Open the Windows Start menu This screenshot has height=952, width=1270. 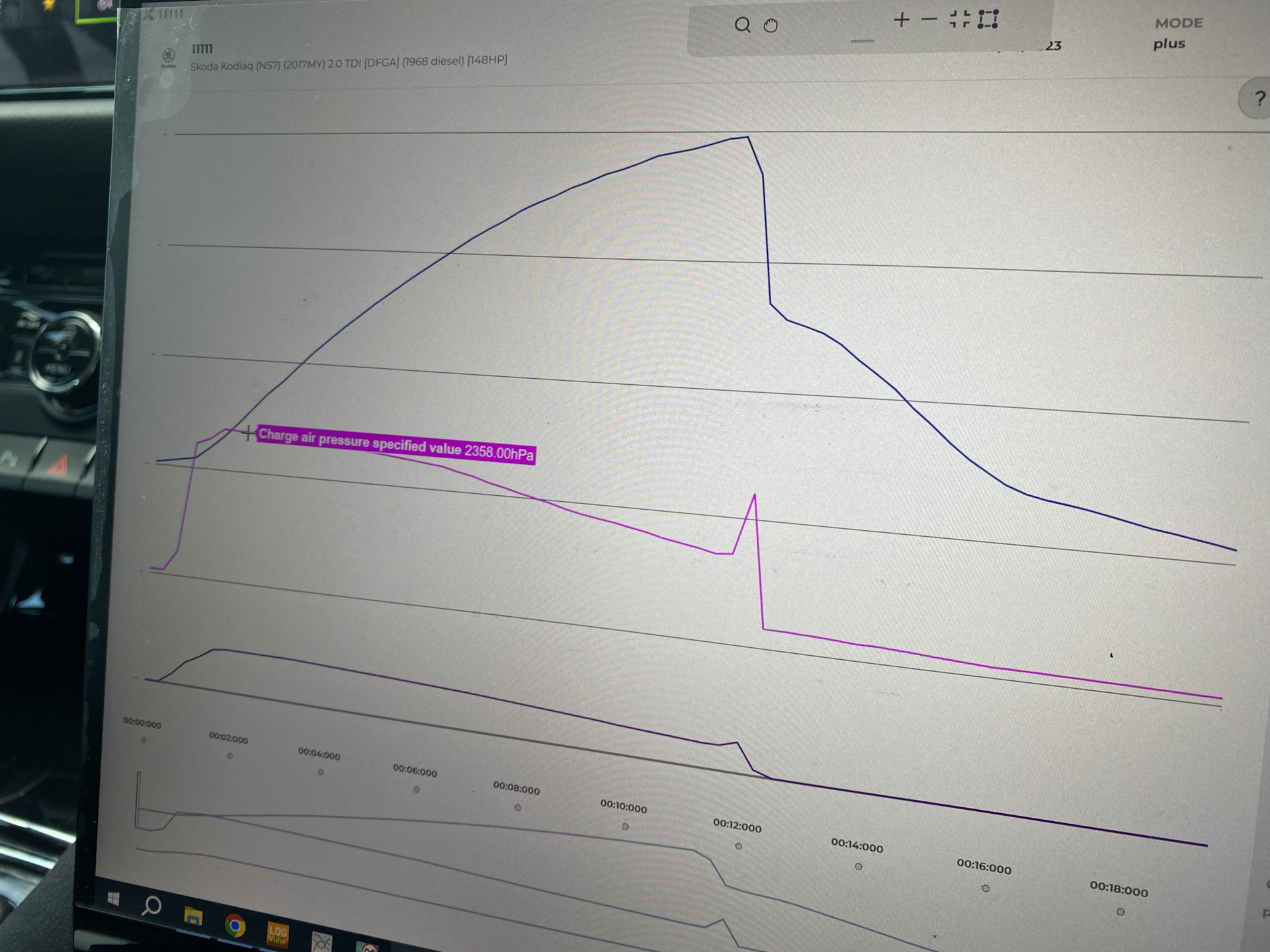[113, 898]
